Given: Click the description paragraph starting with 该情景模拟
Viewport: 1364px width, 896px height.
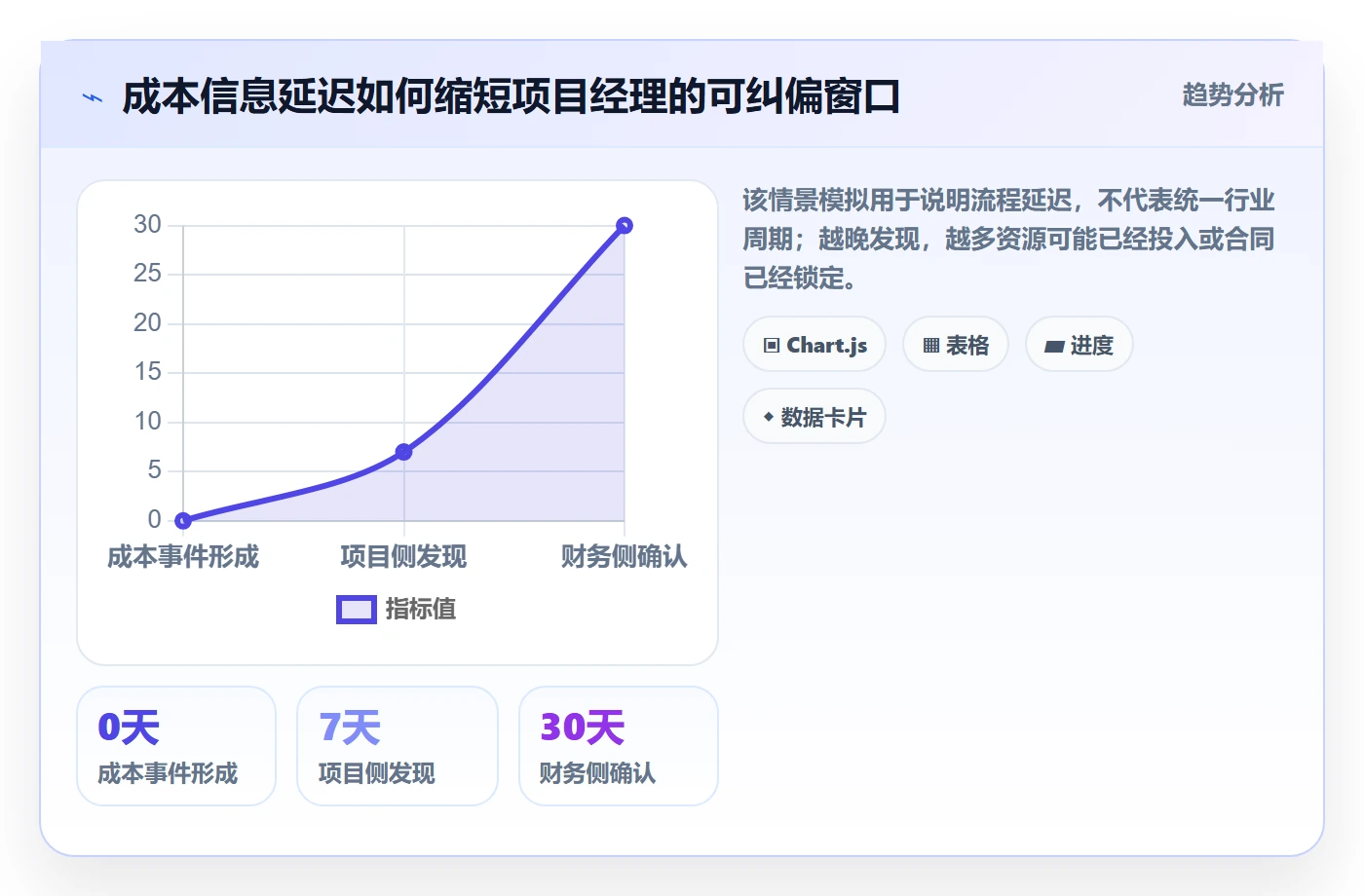Looking at the screenshot, I should pyautogui.click(x=1008, y=240).
